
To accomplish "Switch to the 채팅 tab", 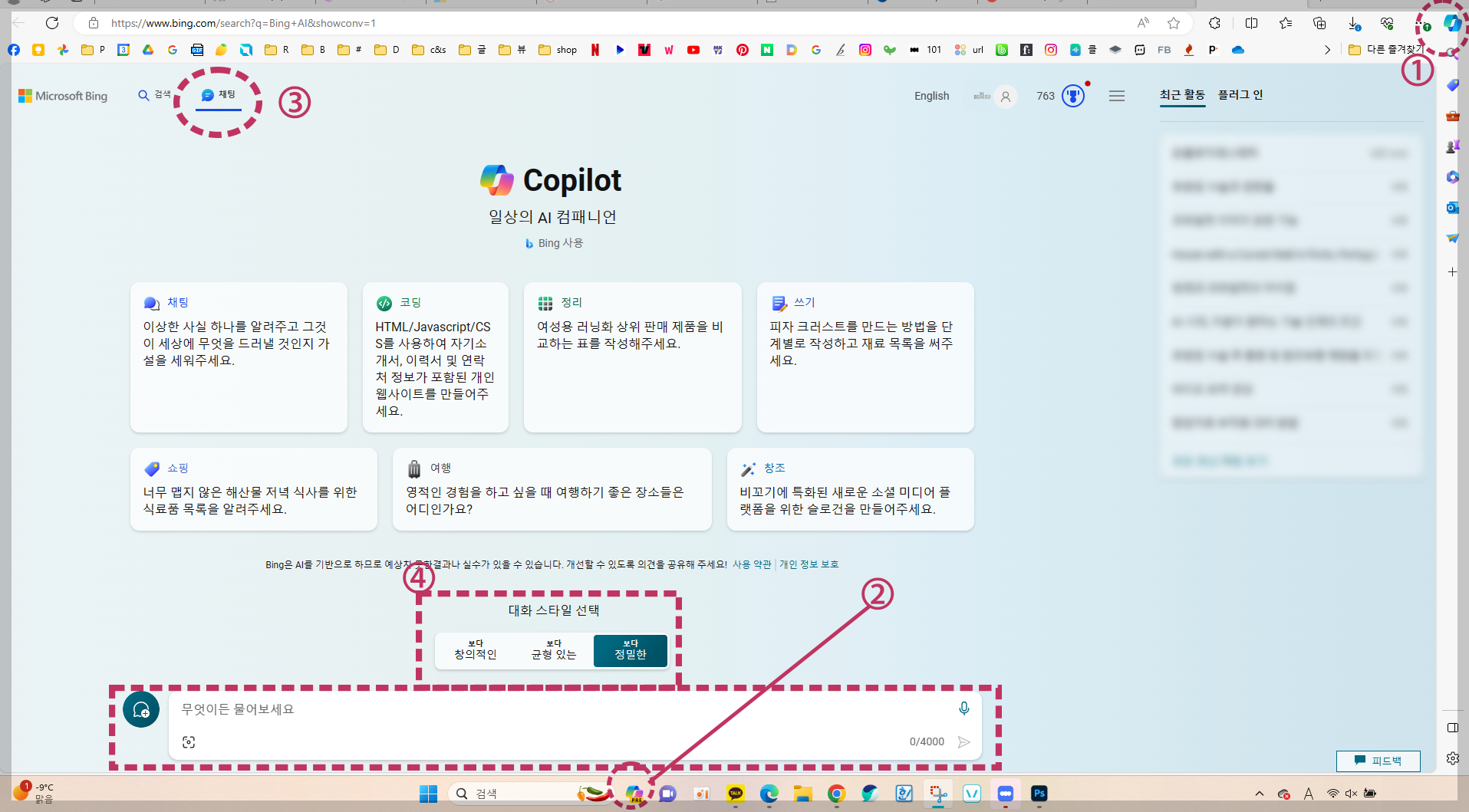I will [219, 95].
